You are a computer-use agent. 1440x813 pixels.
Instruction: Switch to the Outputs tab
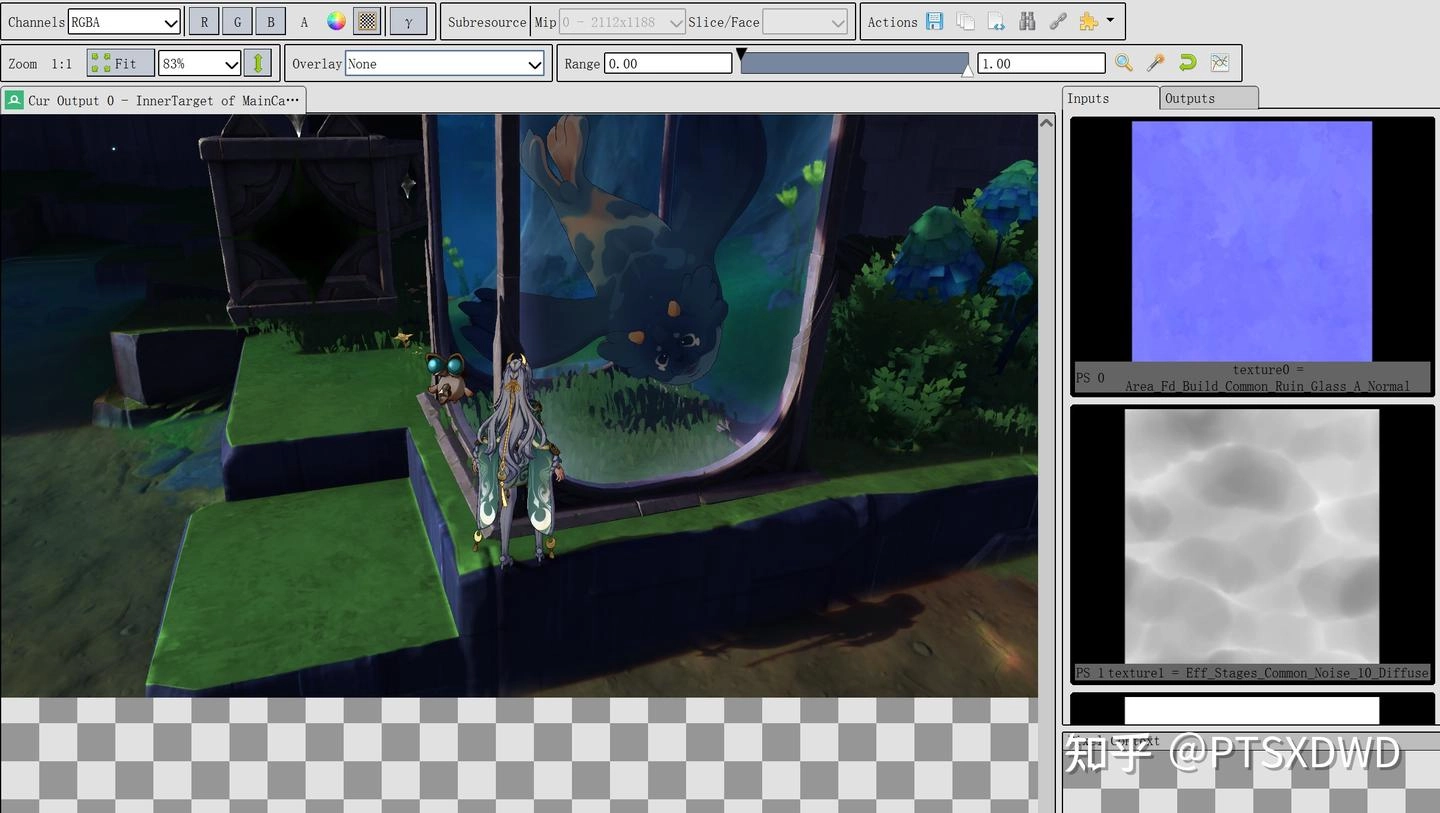pyautogui.click(x=1208, y=98)
